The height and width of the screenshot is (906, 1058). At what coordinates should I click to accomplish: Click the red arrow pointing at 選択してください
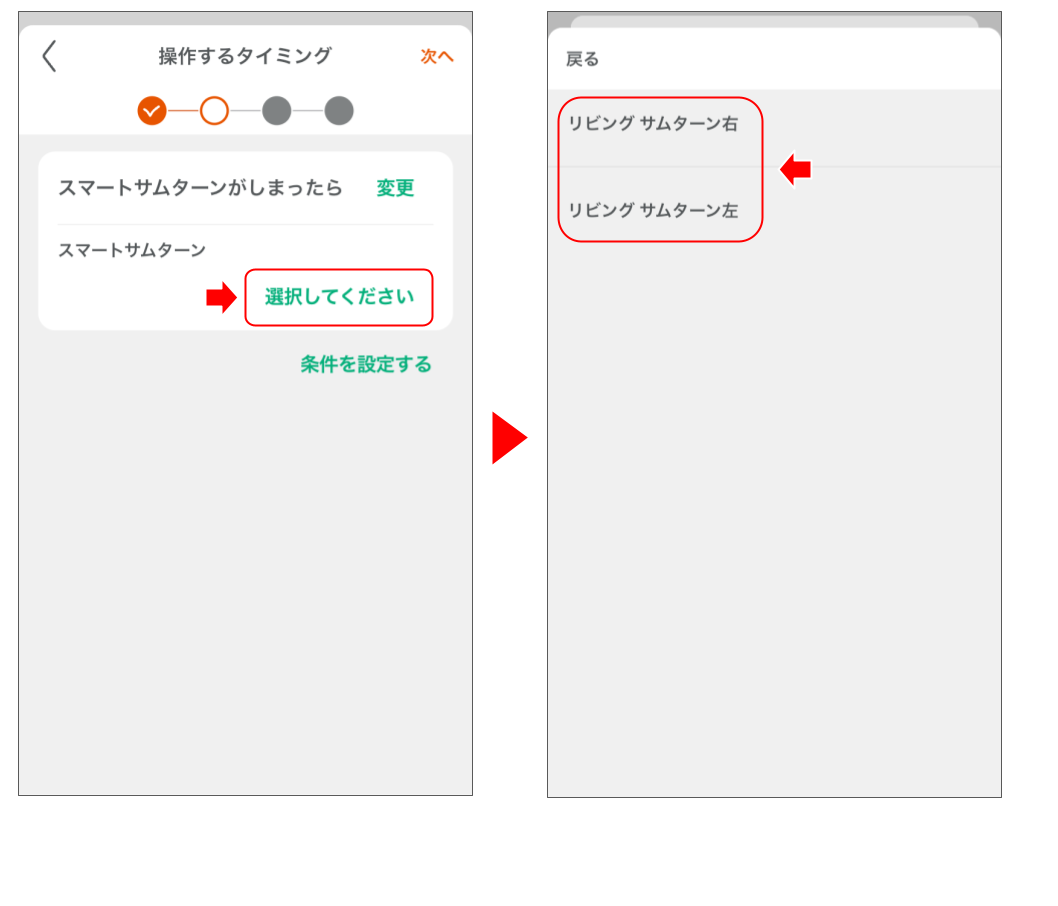pos(221,297)
